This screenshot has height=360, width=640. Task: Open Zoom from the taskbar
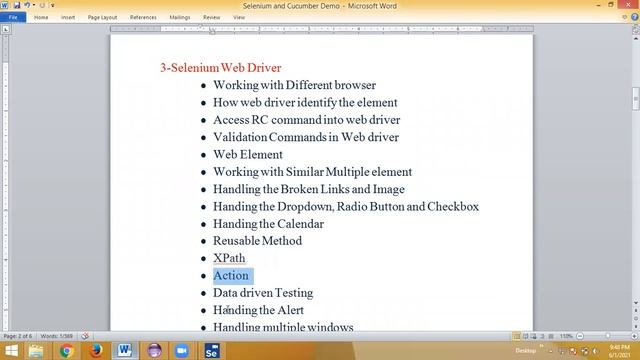[x=182, y=351]
